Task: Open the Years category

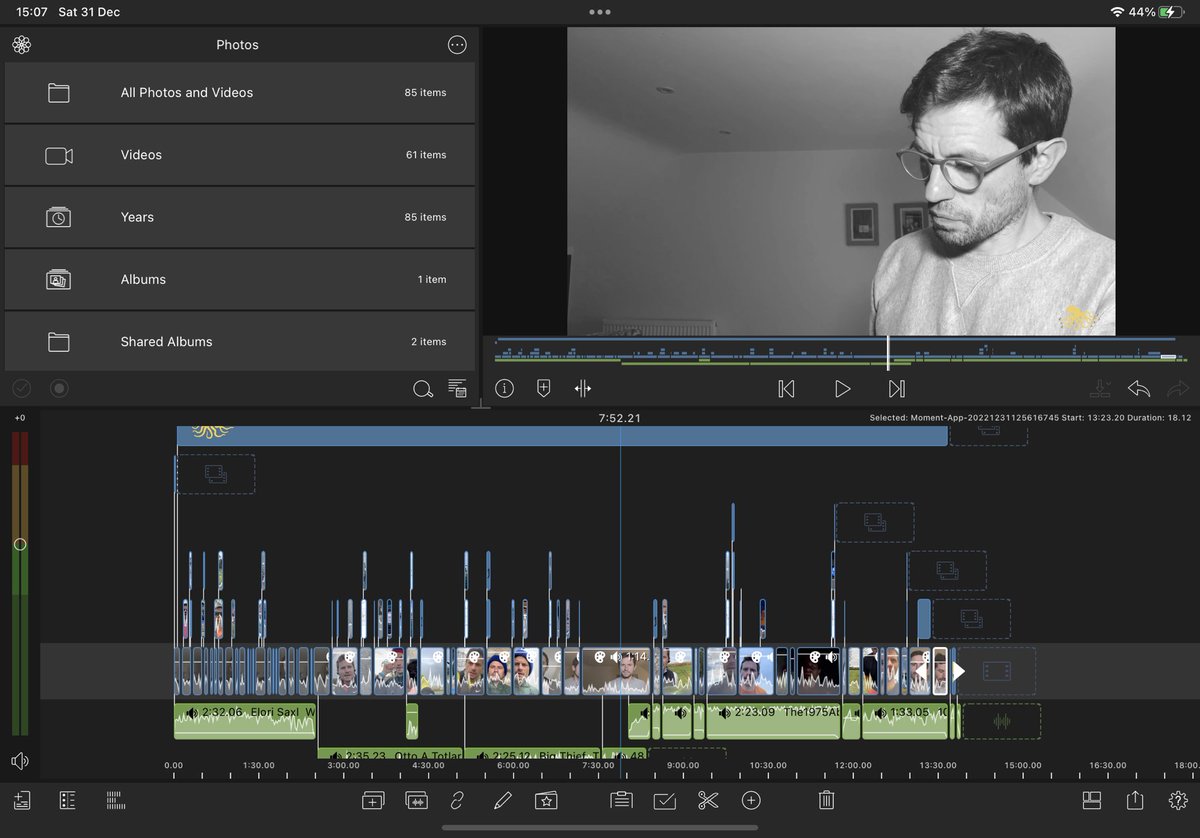Action: tap(240, 217)
